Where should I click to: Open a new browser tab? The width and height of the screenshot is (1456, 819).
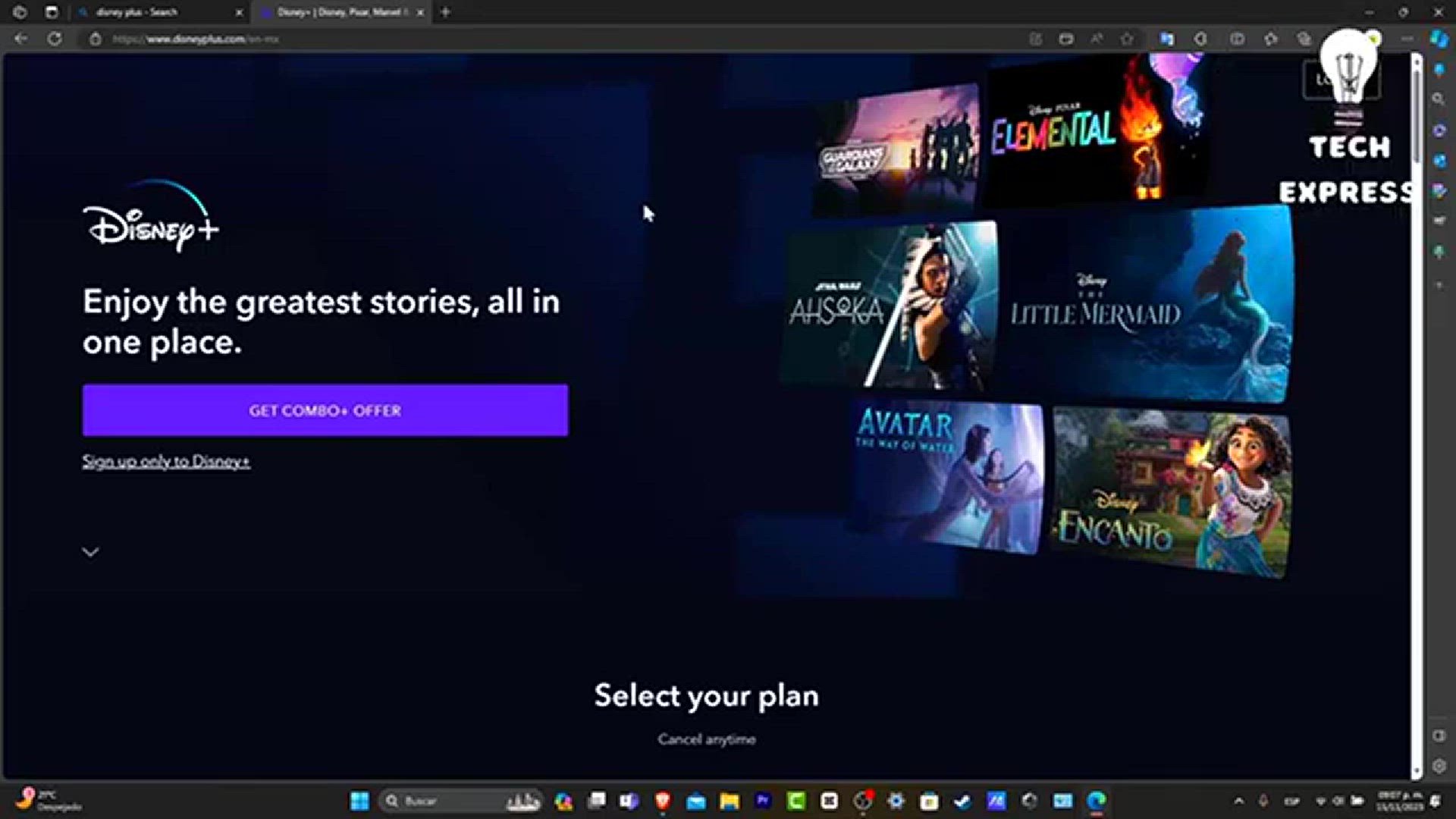pyautogui.click(x=446, y=12)
